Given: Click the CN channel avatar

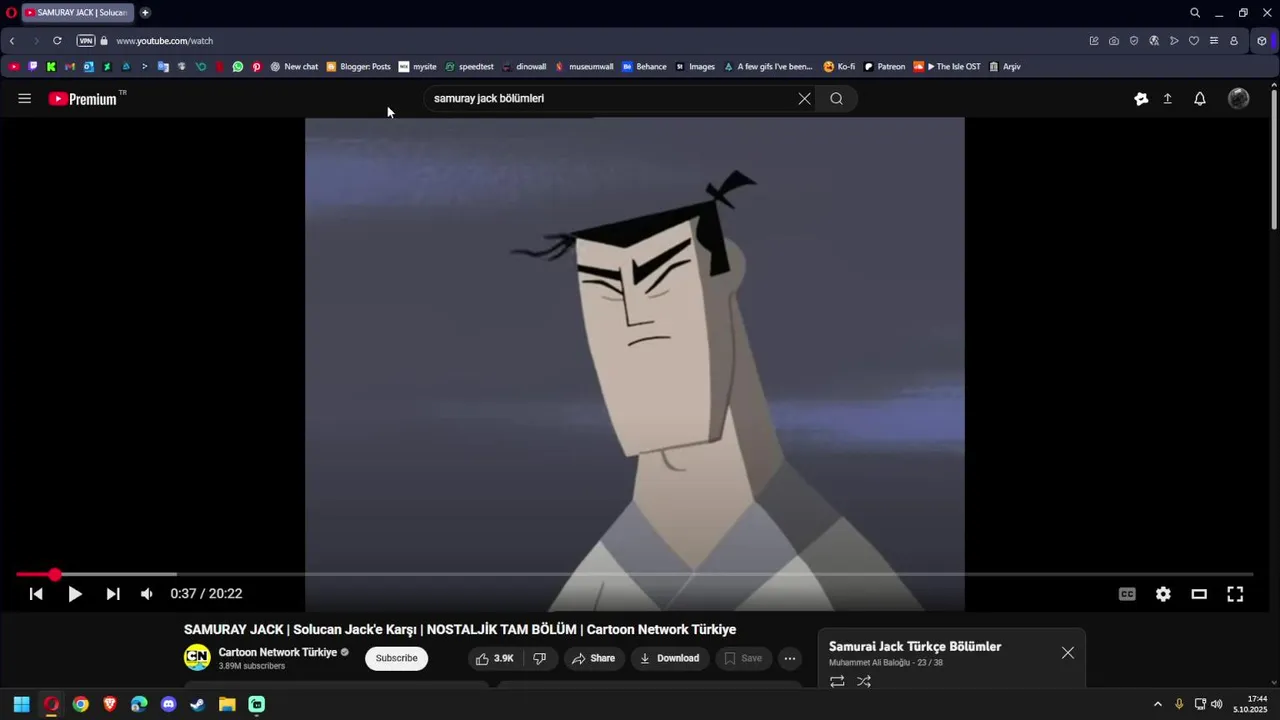Looking at the screenshot, I should coord(197,657).
